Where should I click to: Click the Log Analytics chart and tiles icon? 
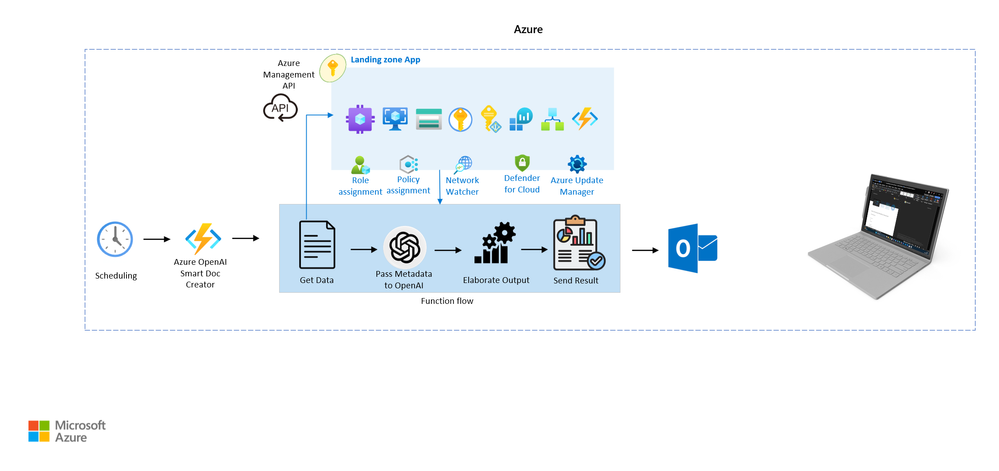[x=521, y=119]
